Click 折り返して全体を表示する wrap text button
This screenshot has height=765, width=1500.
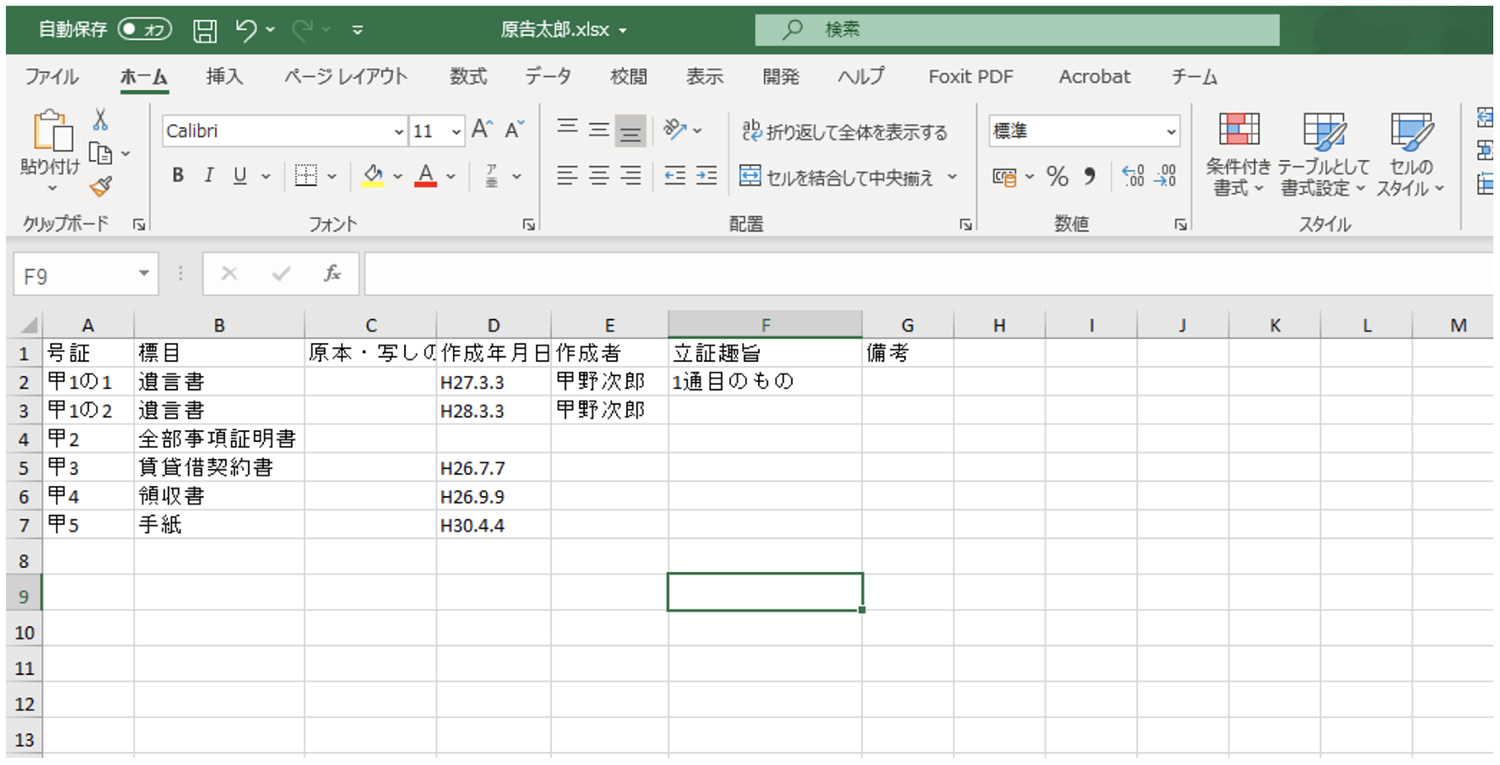pyautogui.click(x=845, y=131)
